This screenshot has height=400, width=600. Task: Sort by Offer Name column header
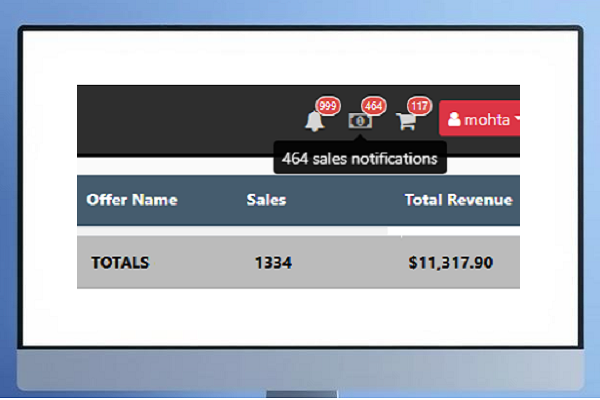point(132,200)
